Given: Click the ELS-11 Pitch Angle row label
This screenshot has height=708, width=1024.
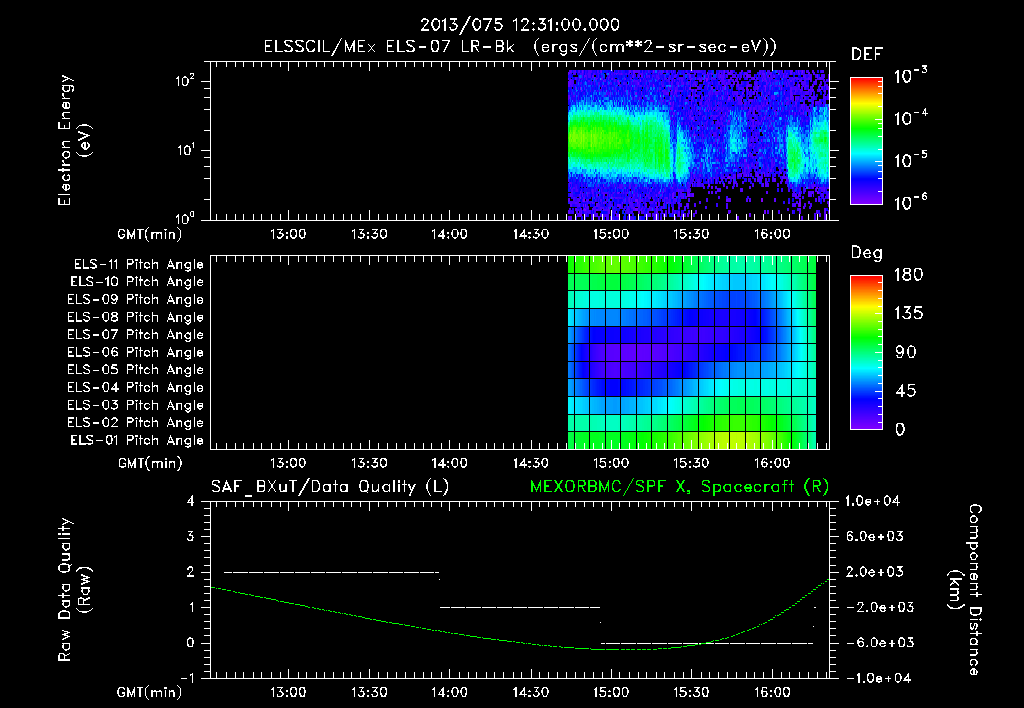Looking at the screenshot, I should pyautogui.click(x=138, y=265).
